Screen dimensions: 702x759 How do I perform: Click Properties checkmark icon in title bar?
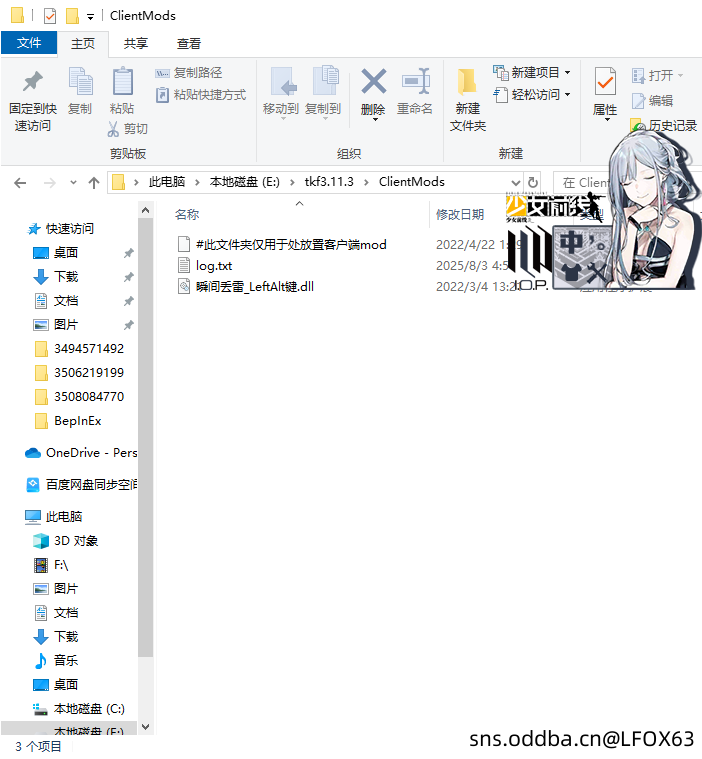49,16
